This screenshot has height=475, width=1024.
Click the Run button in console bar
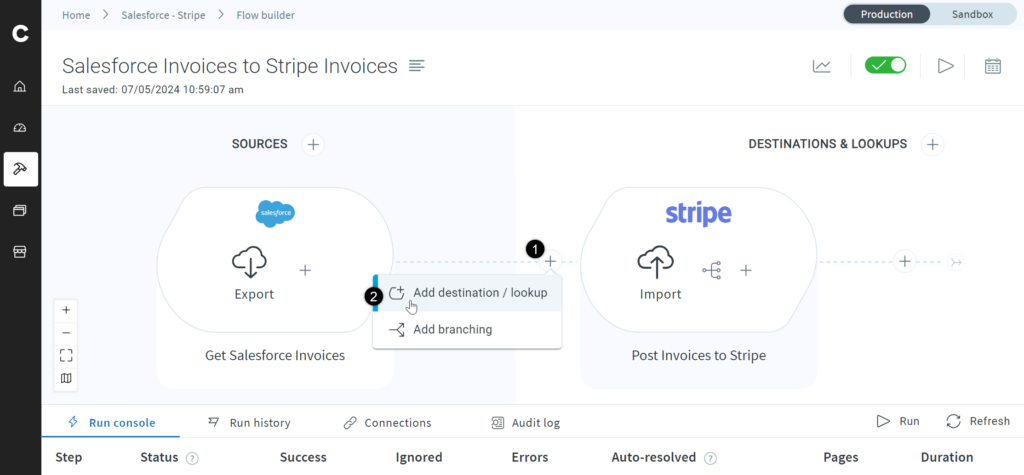(898, 421)
